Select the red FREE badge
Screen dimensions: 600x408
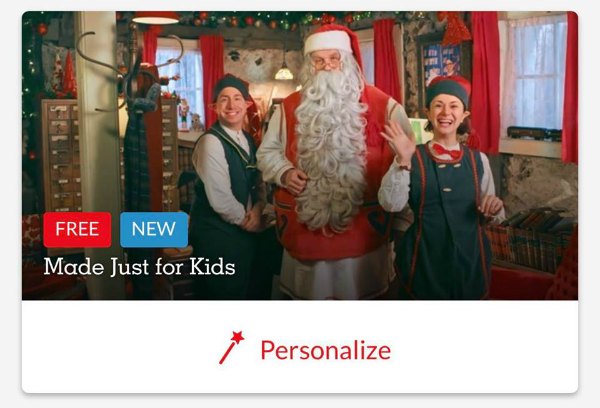click(77, 230)
